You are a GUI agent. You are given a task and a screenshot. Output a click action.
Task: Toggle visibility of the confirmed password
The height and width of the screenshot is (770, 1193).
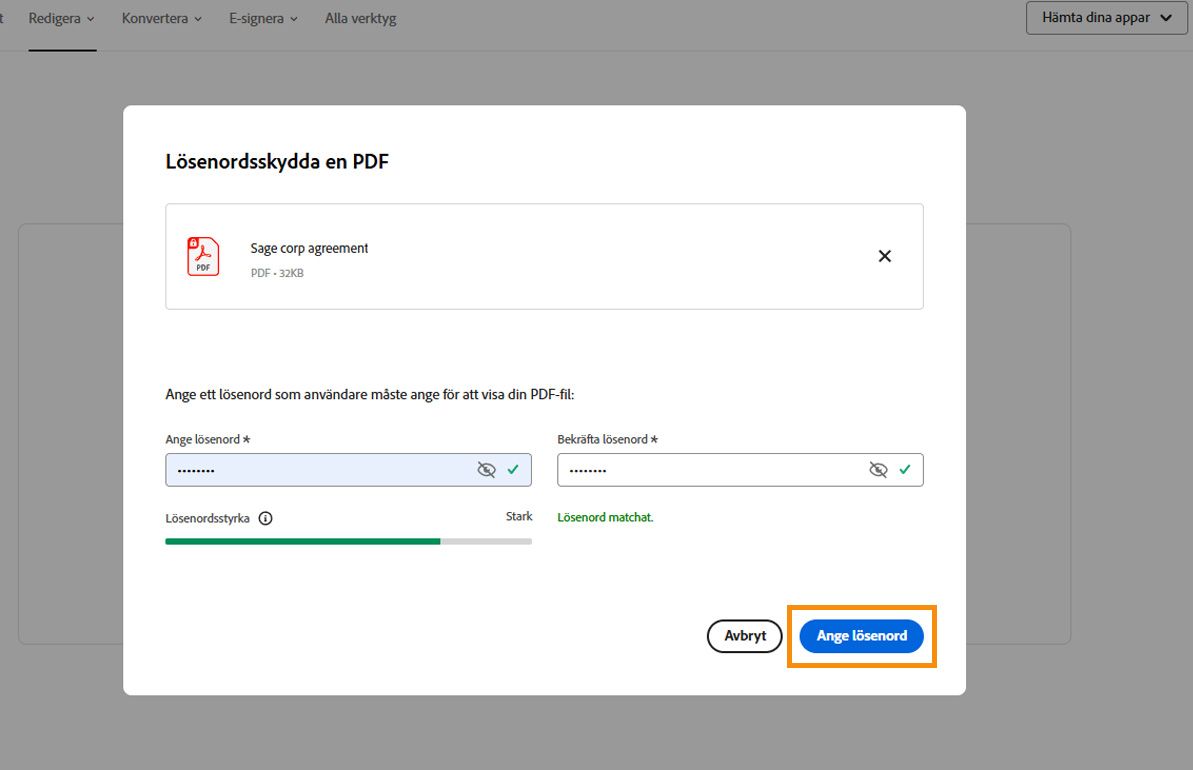[879, 469]
